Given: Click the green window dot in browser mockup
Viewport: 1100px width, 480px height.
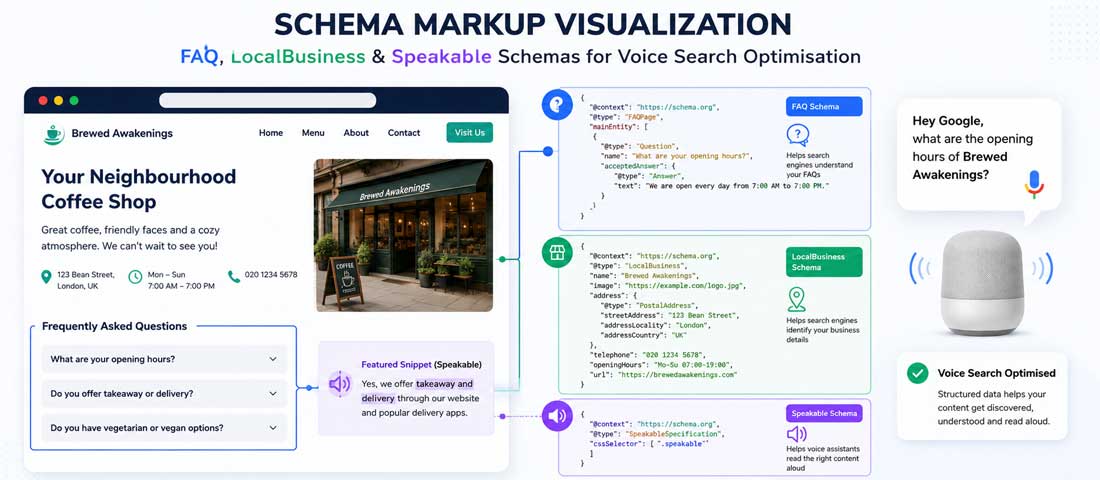Looking at the screenshot, I should point(74,100).
